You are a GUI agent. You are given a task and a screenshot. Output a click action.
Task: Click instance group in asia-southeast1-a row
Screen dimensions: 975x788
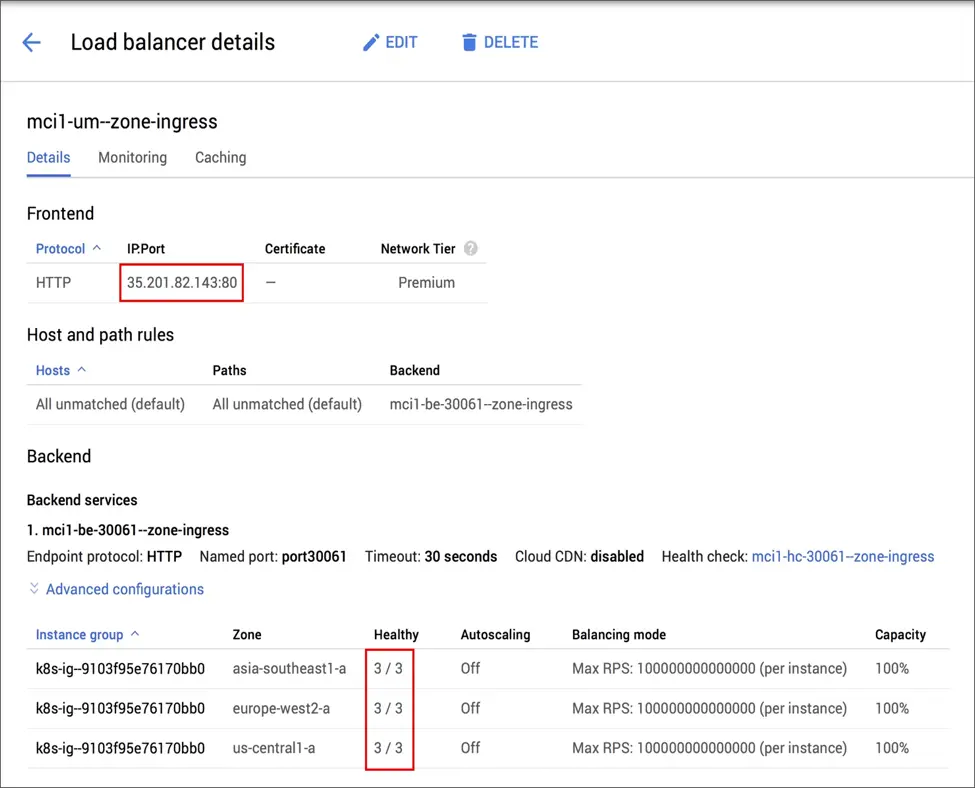120,669
